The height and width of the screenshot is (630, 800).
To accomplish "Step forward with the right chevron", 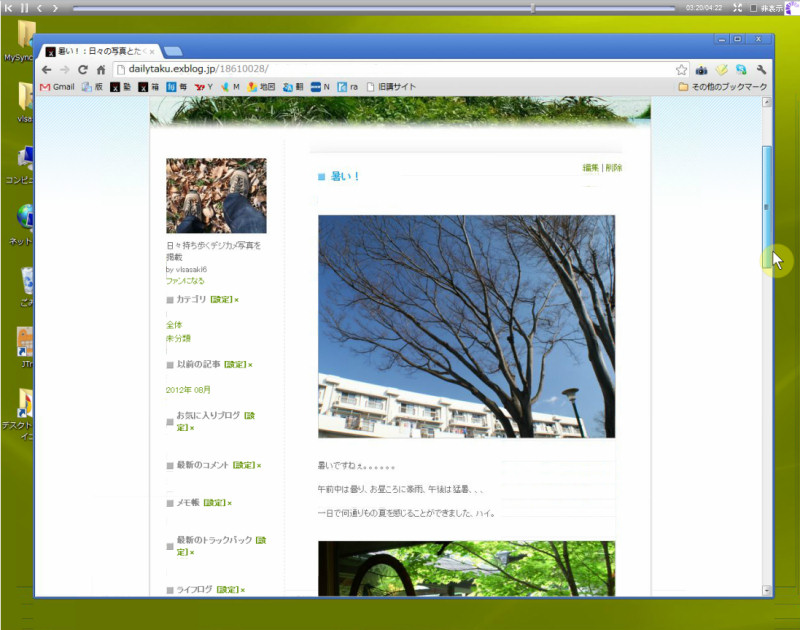I will (x=55, y=8).
